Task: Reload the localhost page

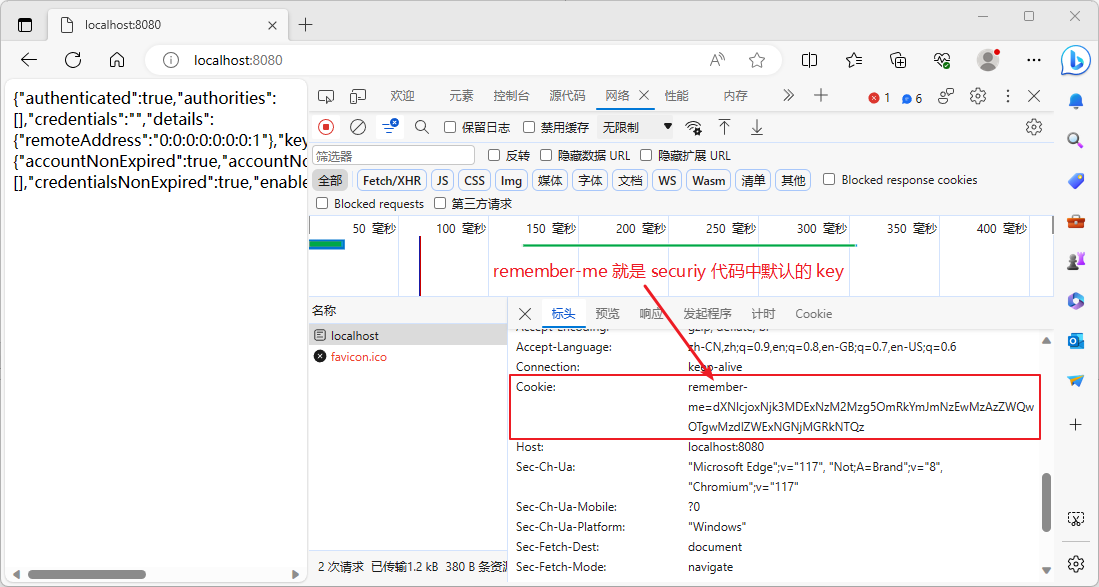Action: pos(73,60)
